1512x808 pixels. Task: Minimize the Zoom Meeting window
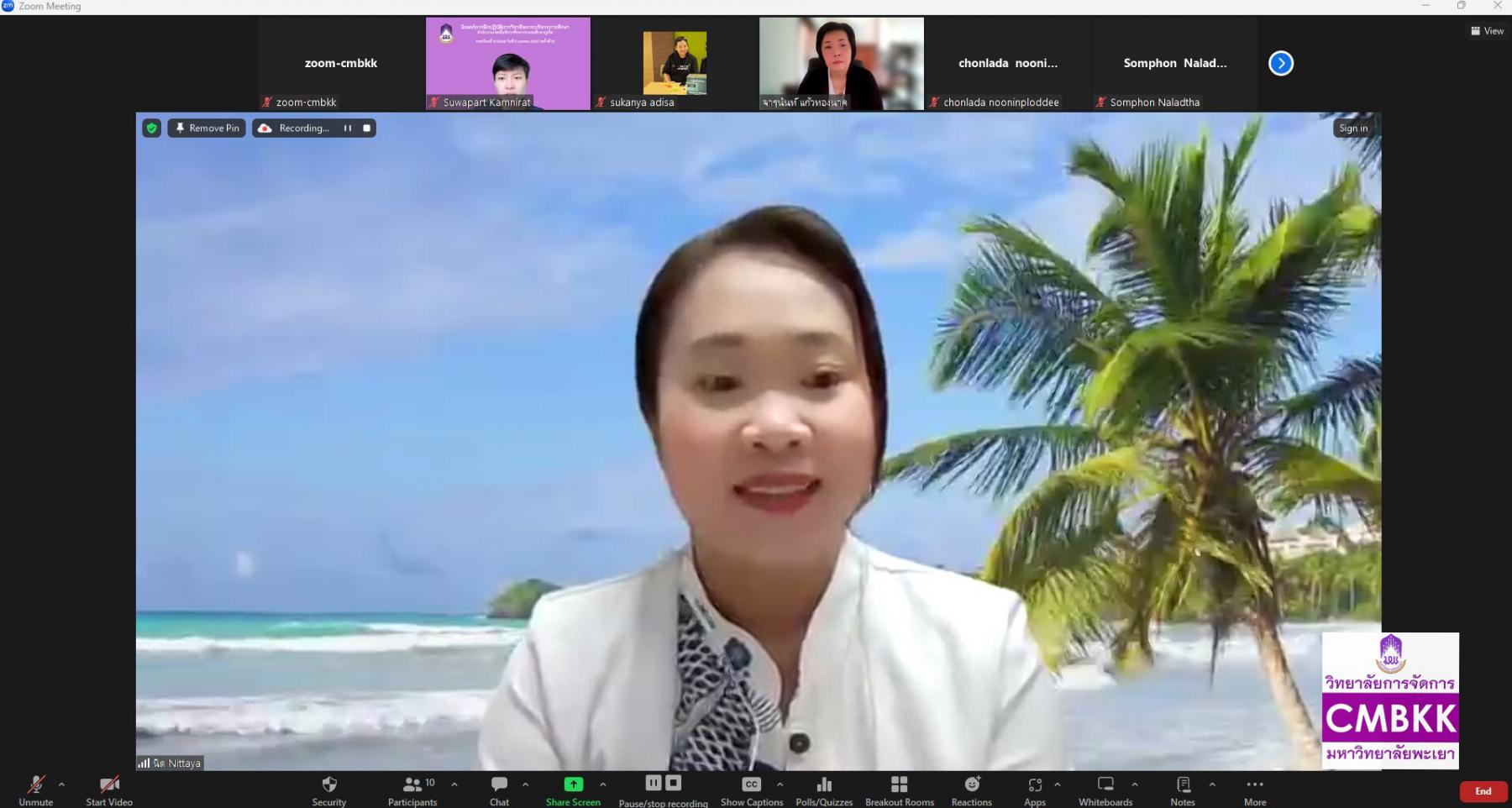coord(1425,6)
